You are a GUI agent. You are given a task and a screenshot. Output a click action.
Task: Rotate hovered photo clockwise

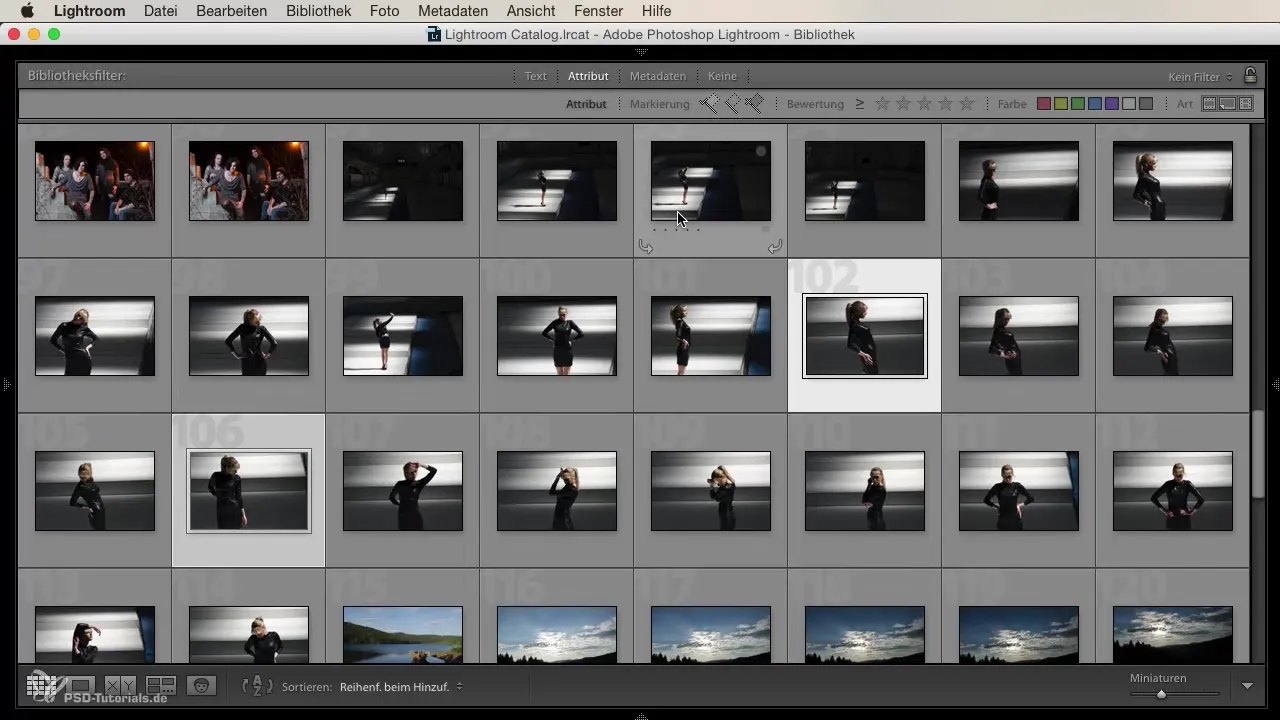pyautogui.click(x=774, y=247)
